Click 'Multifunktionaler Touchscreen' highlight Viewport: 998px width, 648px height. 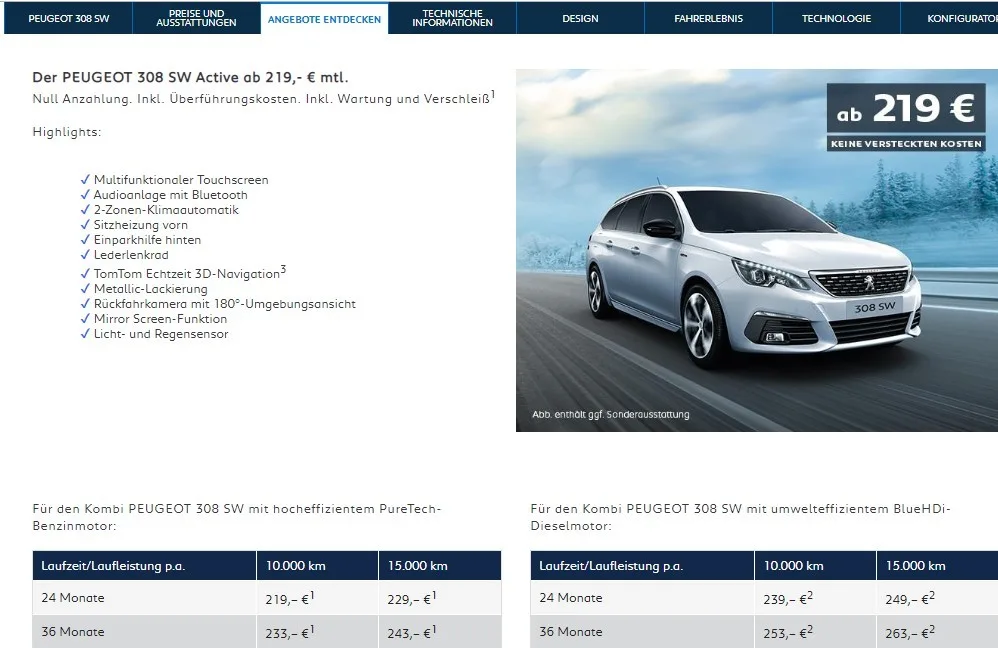[181, 180]
